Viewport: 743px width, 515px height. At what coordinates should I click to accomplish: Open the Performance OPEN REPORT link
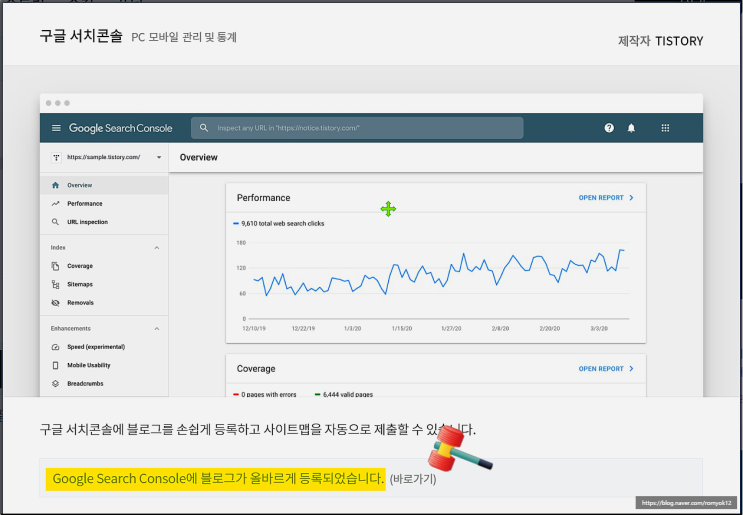(606, 198)
